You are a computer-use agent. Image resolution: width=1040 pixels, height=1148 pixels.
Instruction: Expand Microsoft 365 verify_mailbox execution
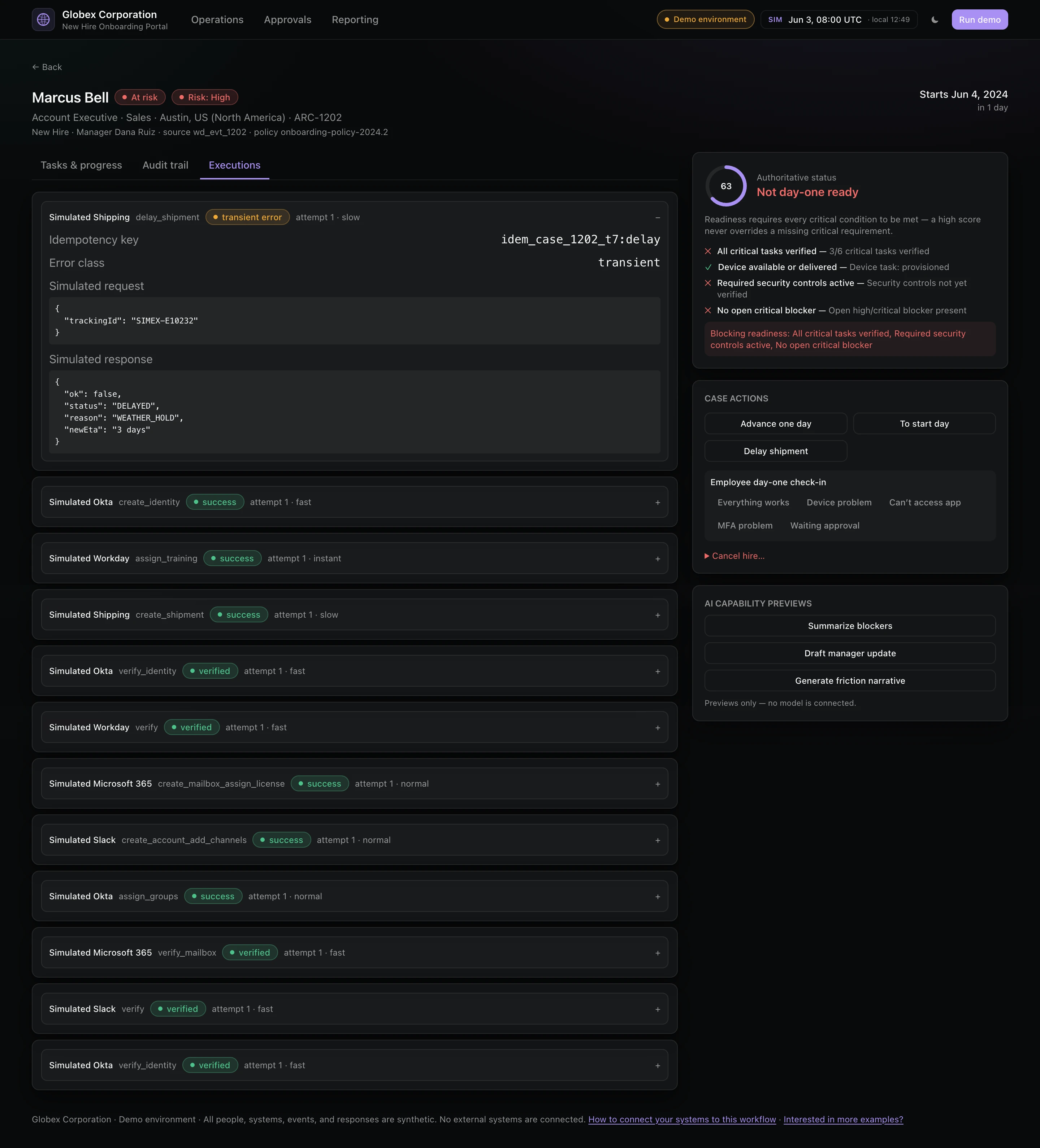pyautogui.click(x=354, y=953)
